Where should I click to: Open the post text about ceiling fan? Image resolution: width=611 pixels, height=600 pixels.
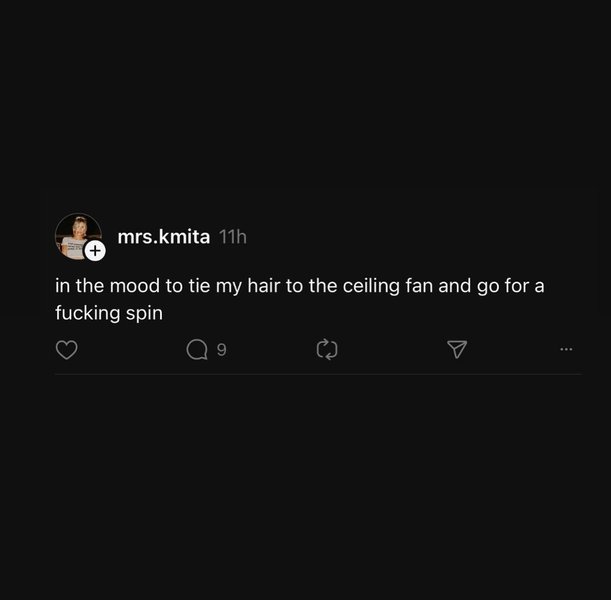(x=299, y=287)
